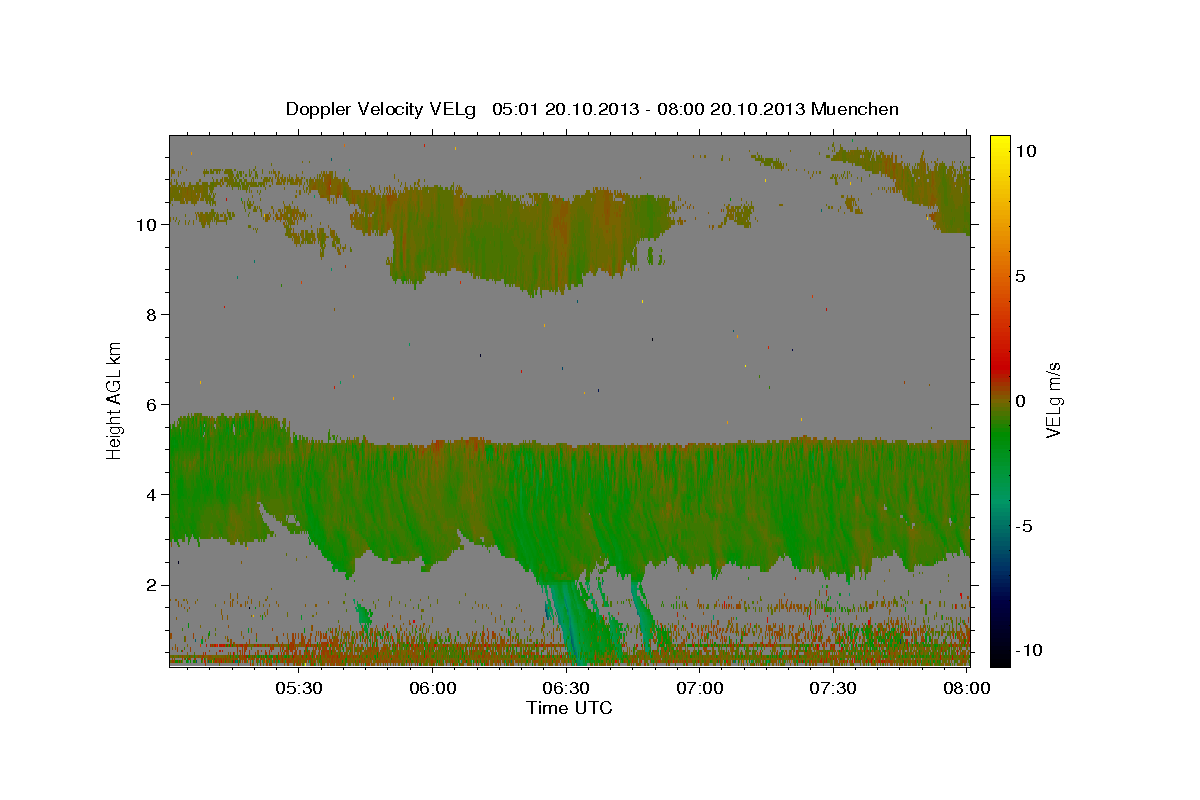1200x800 pixels.
Task: Click the height tick label 6
Action: click(149, 405)
